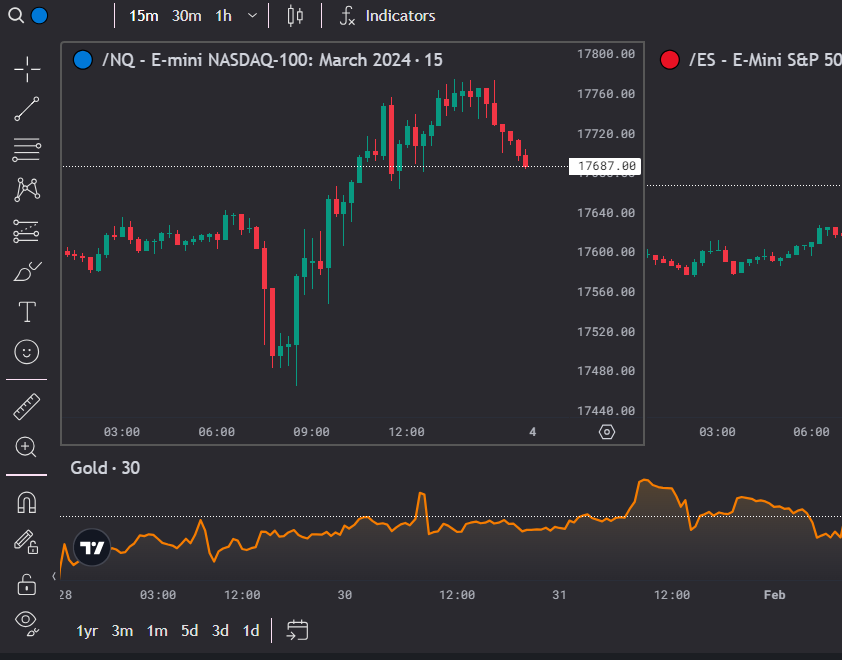
Task: Select the crosshair cursor tool
Action: [27, 69]
